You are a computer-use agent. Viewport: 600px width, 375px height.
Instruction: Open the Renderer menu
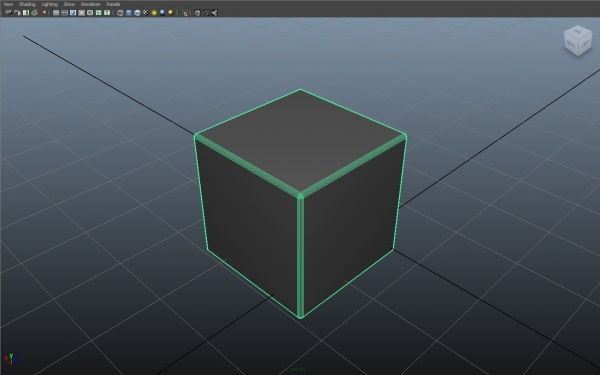coord(90,4)
